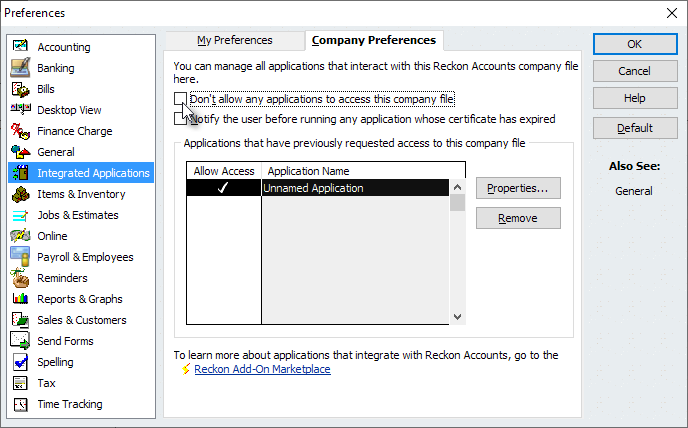Viewport: 688px width, 428px height.
Task: Click the Send Forms envelope icon
Action: point(20,341)
